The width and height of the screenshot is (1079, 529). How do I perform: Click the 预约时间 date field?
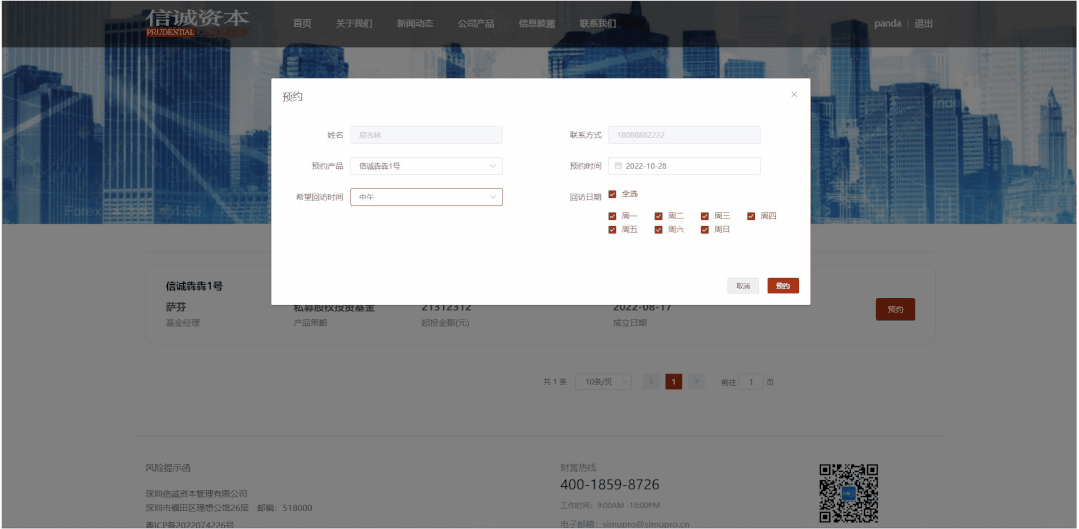[685, 166]
